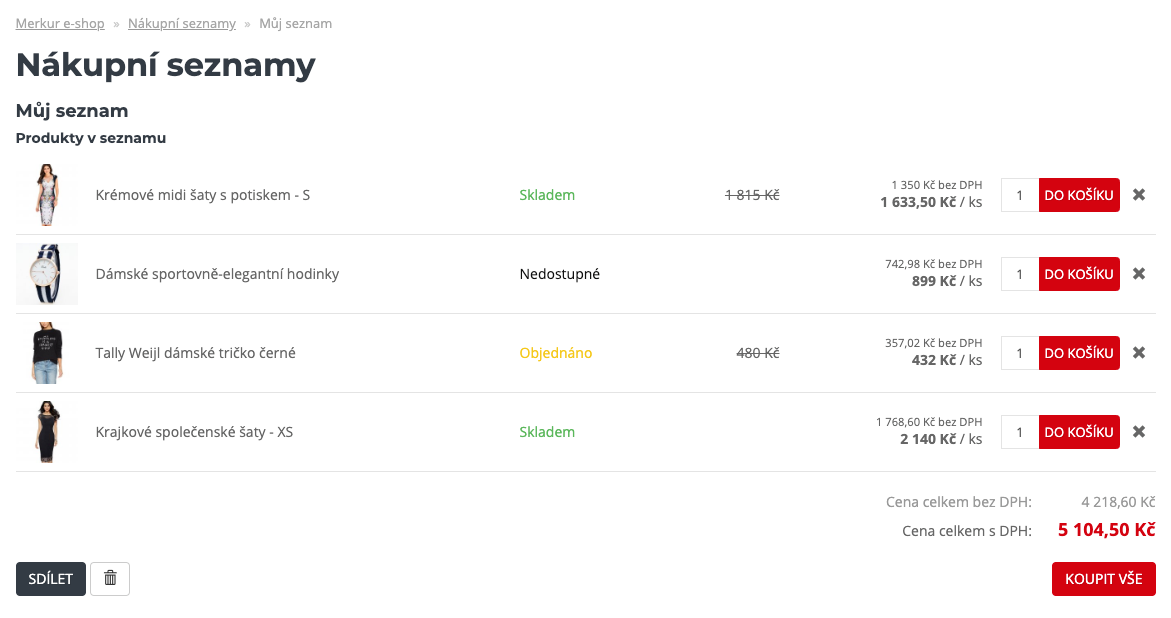The image size is (1171, 618).
Task: Open the Nákupní seznamy breadcrumb link
Action: [181, 24]
